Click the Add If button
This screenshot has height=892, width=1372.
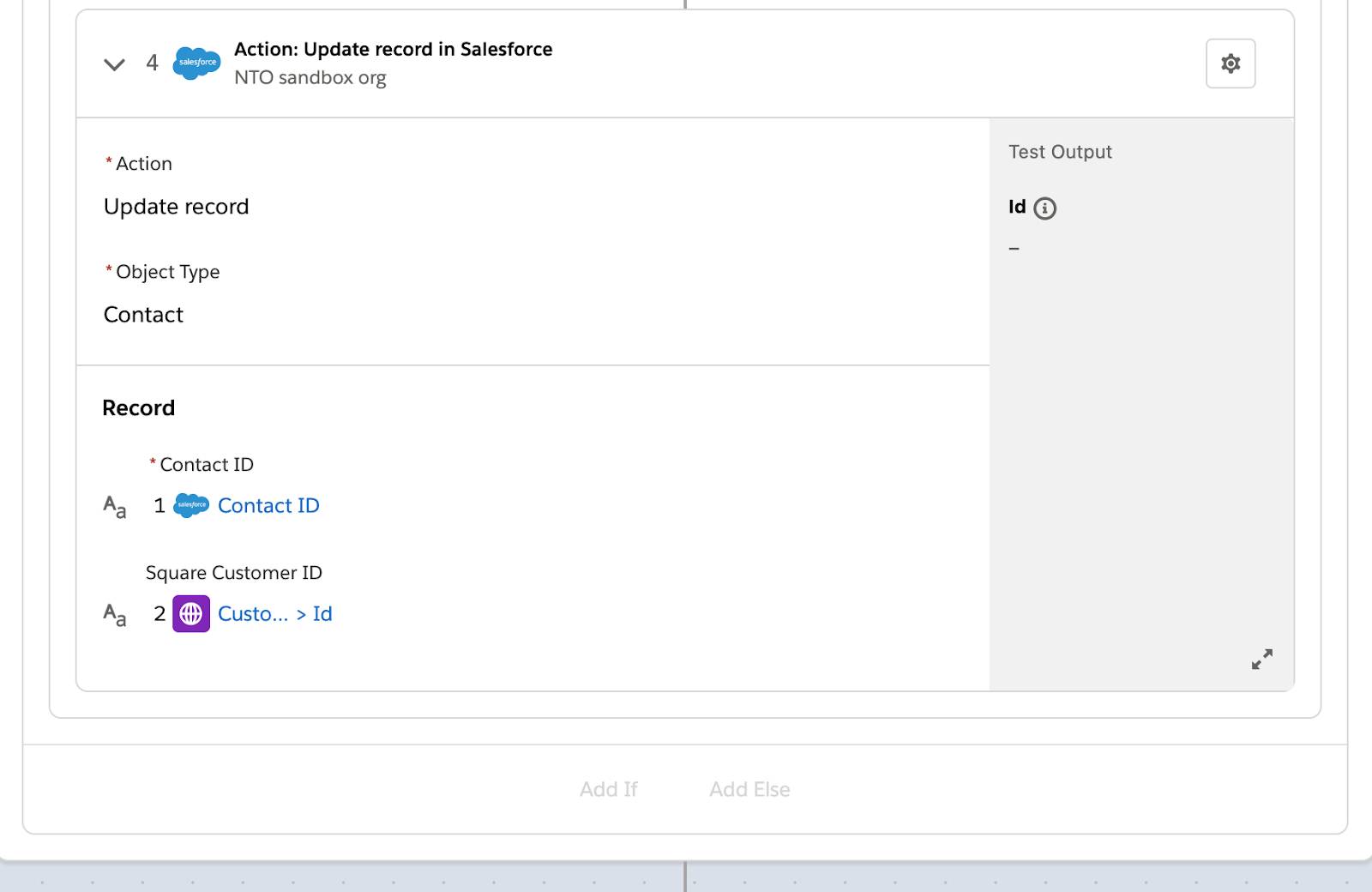(608, 789)
